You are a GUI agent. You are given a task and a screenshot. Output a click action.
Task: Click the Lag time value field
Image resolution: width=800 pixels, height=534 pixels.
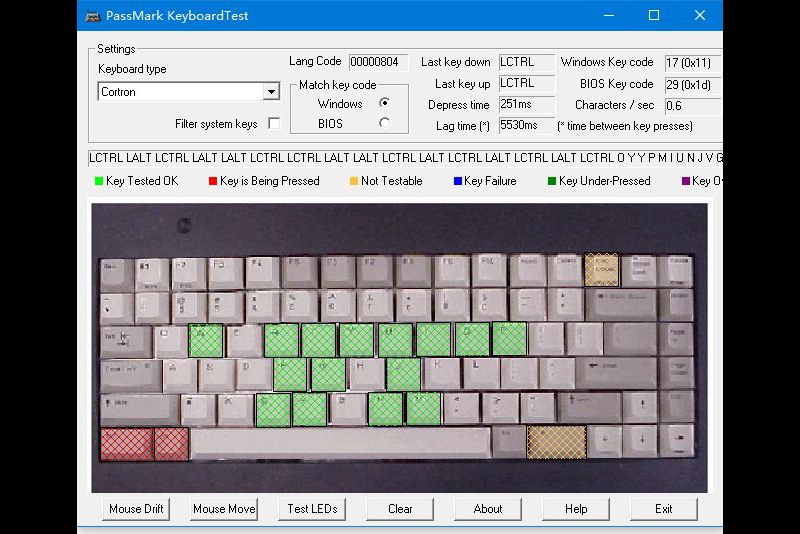(527, 125)
